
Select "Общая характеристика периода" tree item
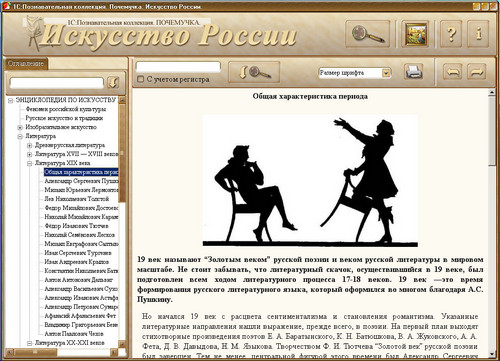click(x=81, y=172)
